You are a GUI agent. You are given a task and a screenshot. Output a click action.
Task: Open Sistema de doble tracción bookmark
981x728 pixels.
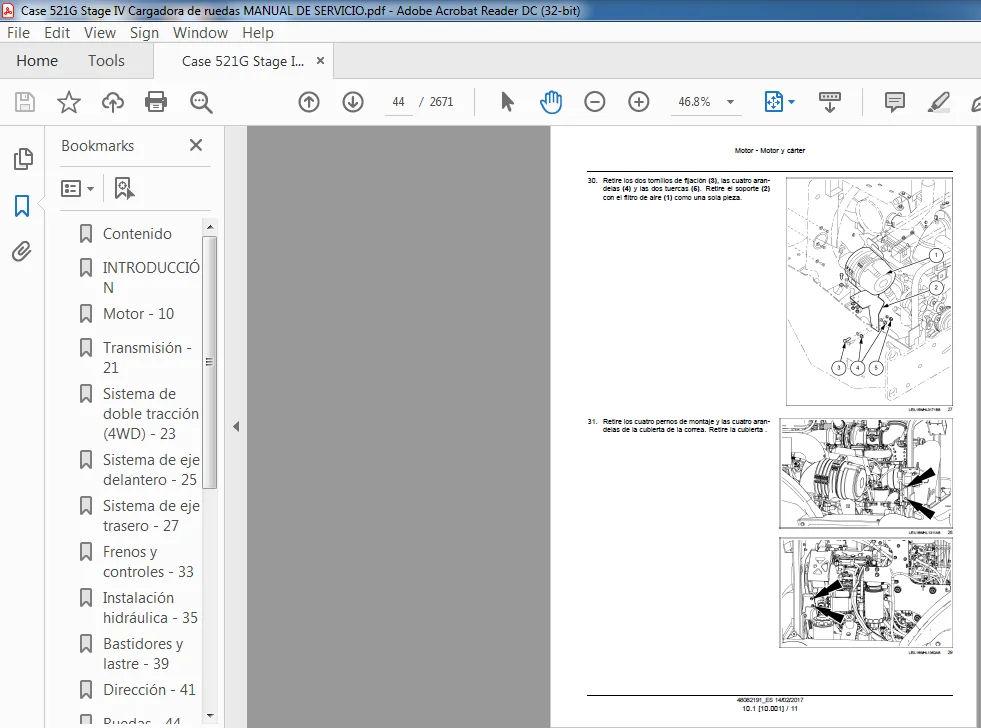[x=151, y=414]
